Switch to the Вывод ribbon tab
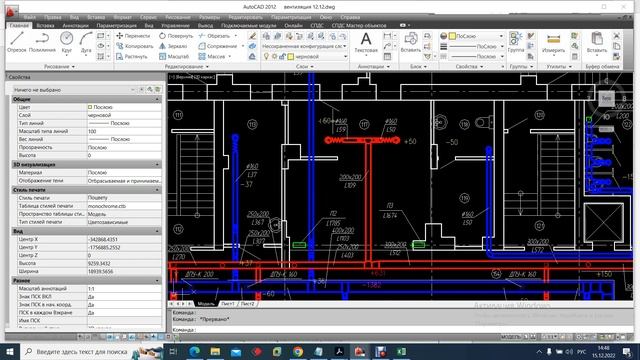Screen dimensions: 640x360 point(205,25)
